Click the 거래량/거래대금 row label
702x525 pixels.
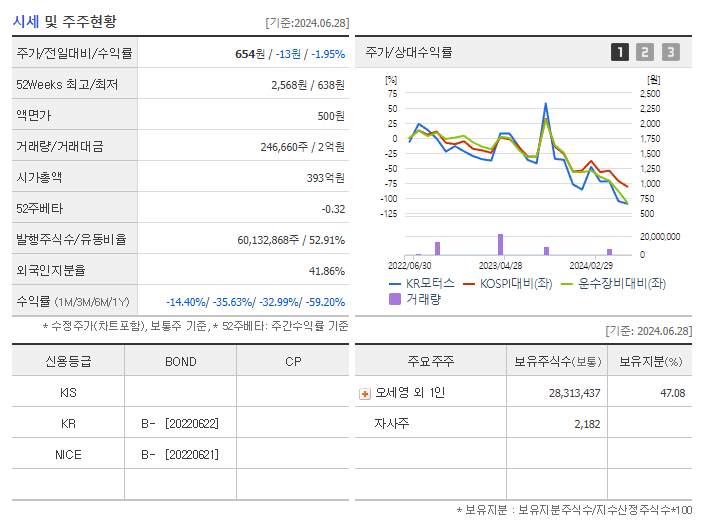60,146
